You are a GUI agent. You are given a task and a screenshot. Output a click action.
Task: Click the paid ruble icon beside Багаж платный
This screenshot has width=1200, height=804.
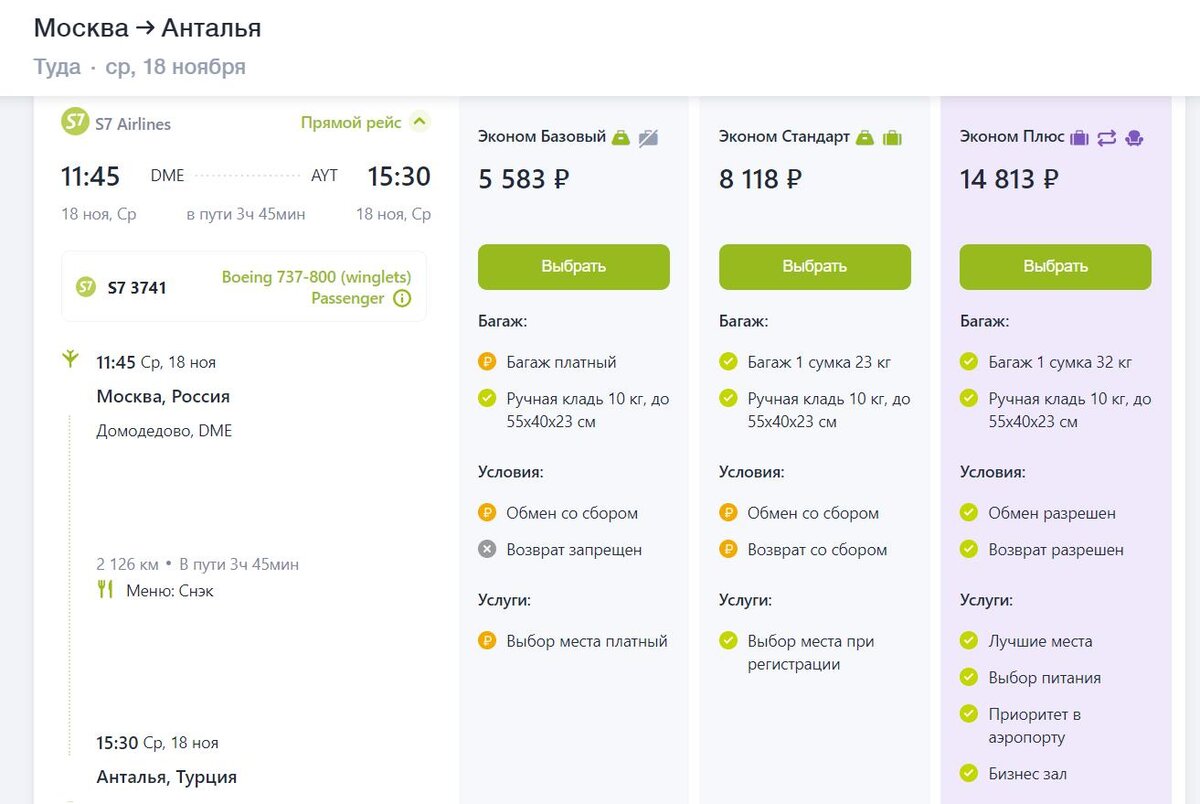click(487, 362)
